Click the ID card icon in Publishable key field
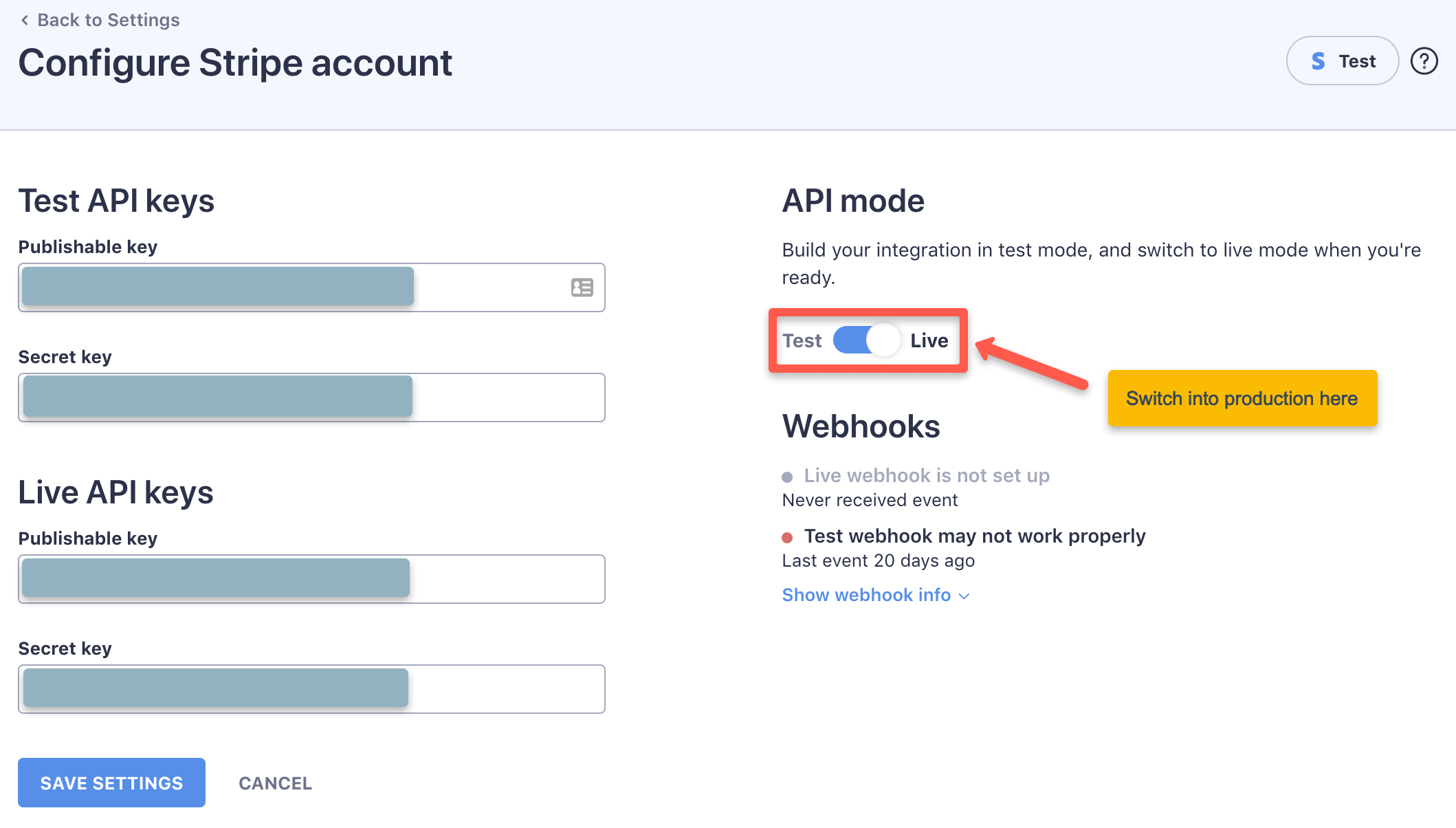The height and width of the screenshot is (828, 1456). (581, 287)
